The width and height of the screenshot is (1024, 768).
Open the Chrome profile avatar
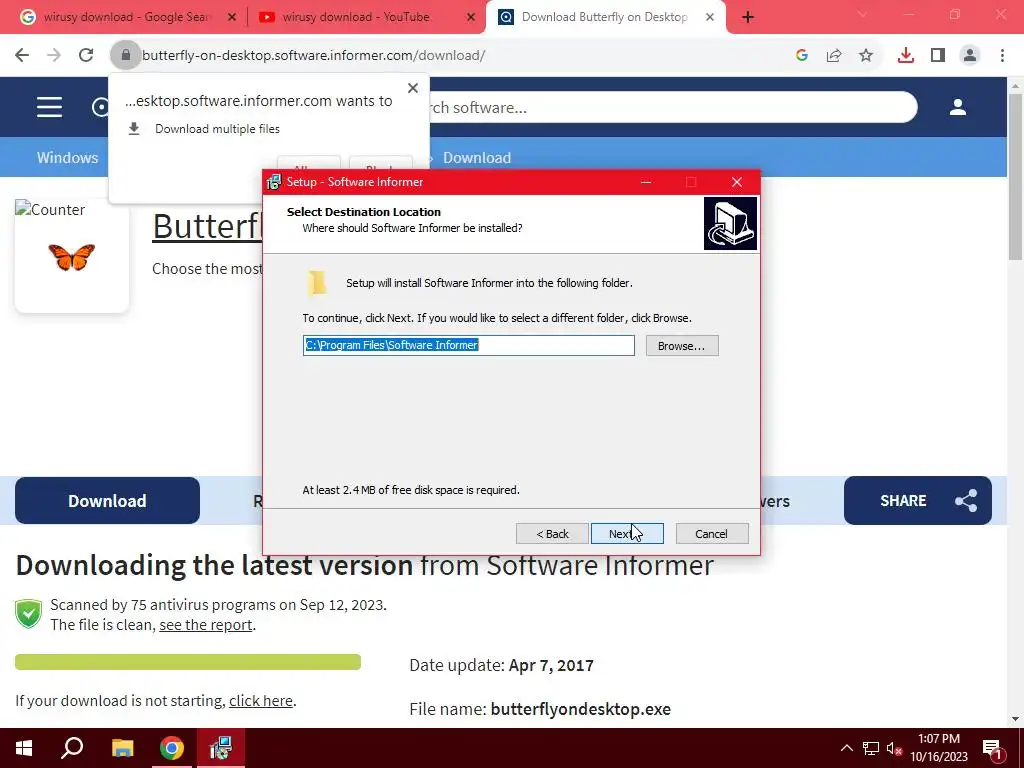[x=970, y=56]
